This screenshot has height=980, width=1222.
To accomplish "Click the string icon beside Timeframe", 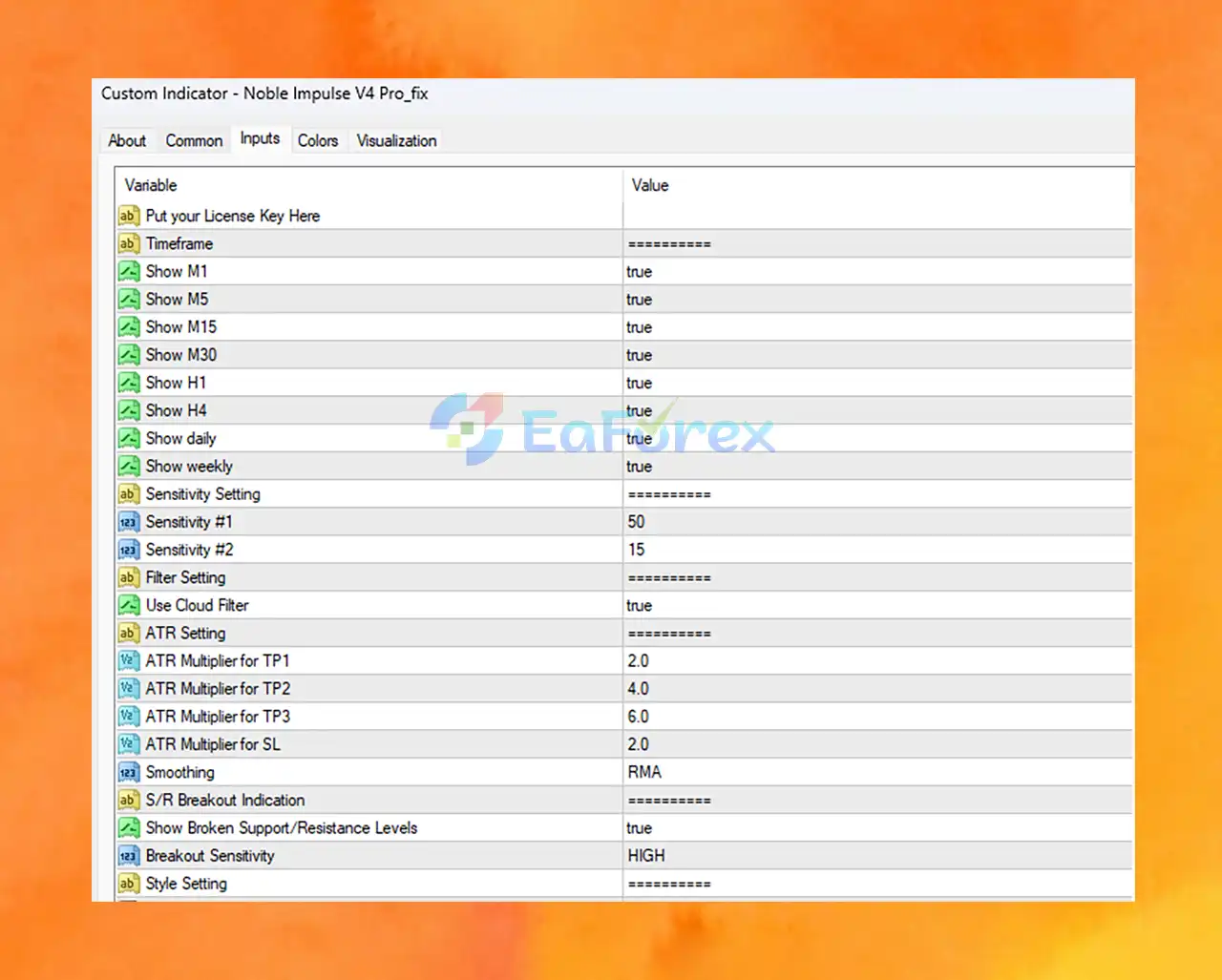I will pos(129,243).
